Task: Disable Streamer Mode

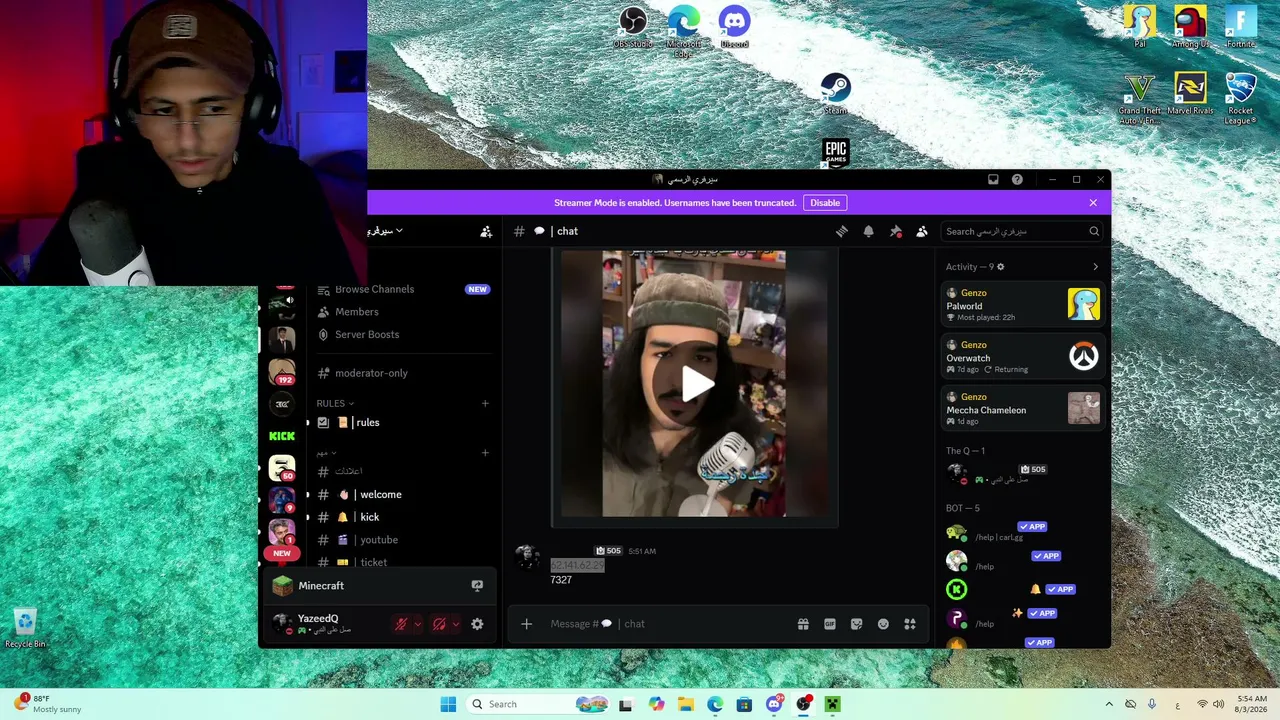Action: click(x=825, y=203)
